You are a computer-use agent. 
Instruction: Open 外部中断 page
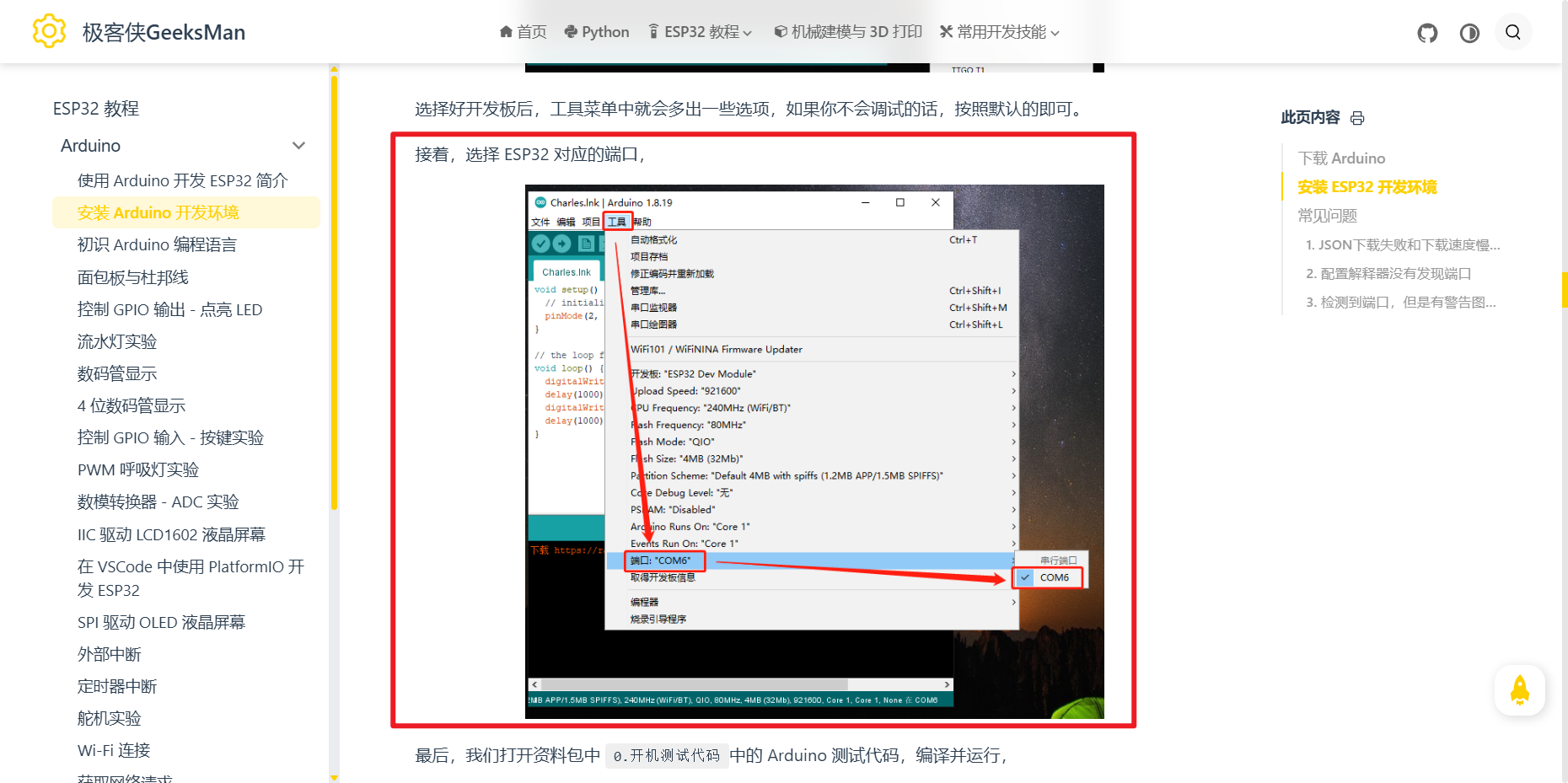coord(109,654)
